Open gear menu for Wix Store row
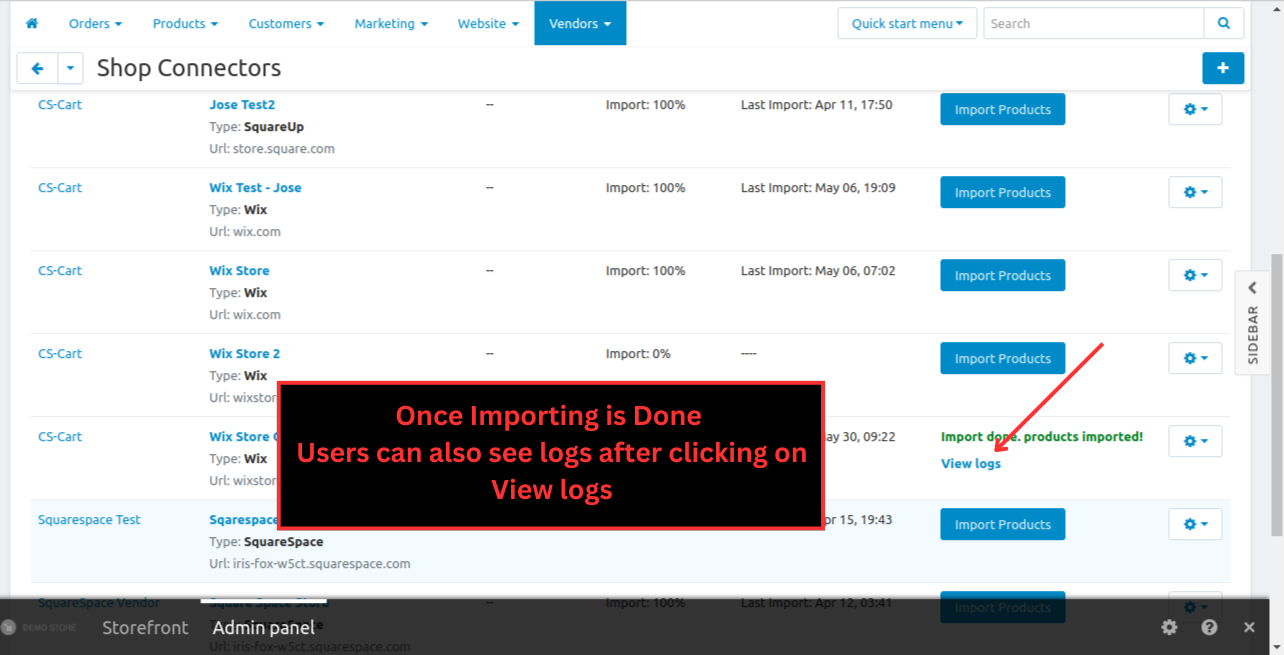 tap(1195, 275)
